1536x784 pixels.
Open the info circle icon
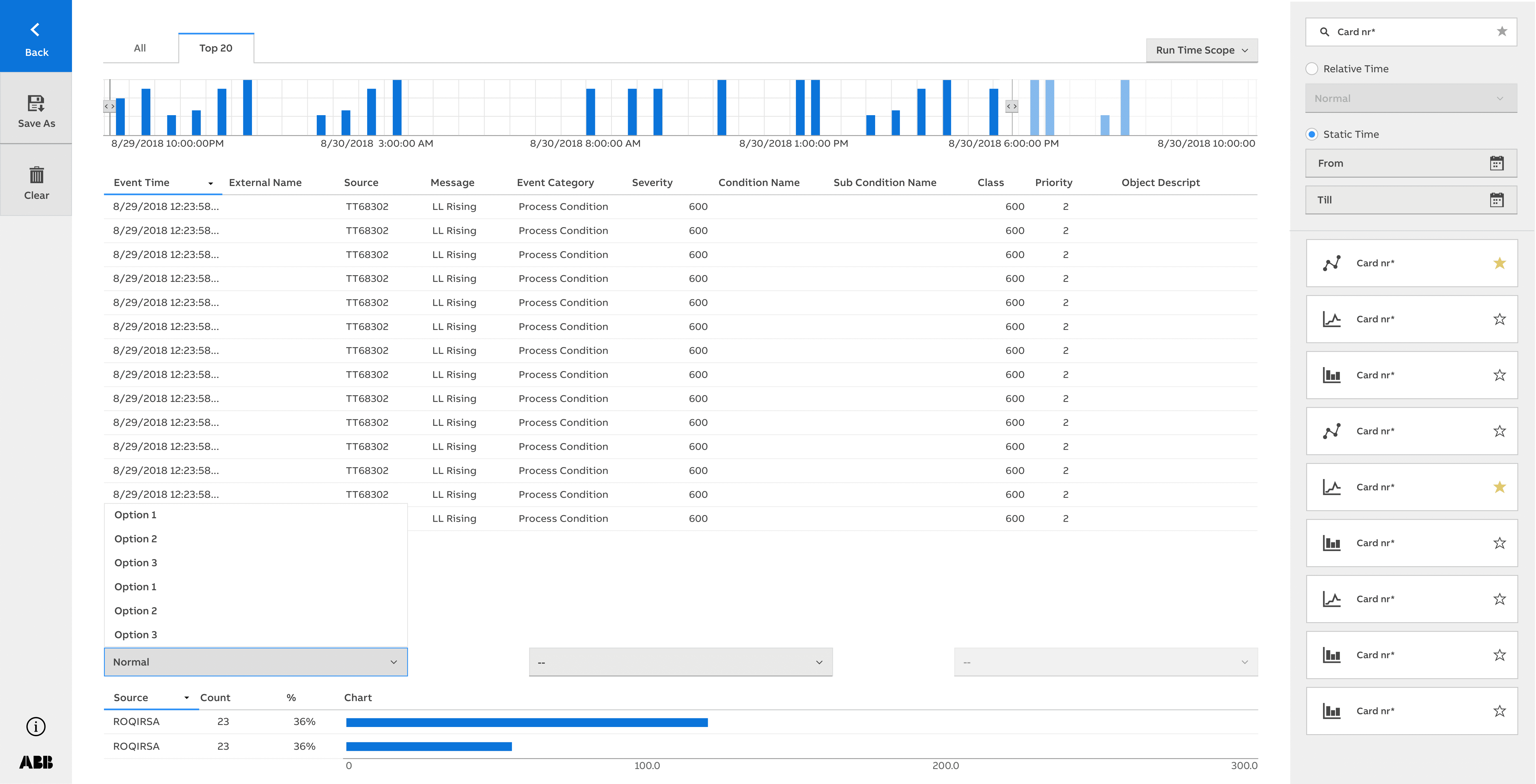[36, 726]
